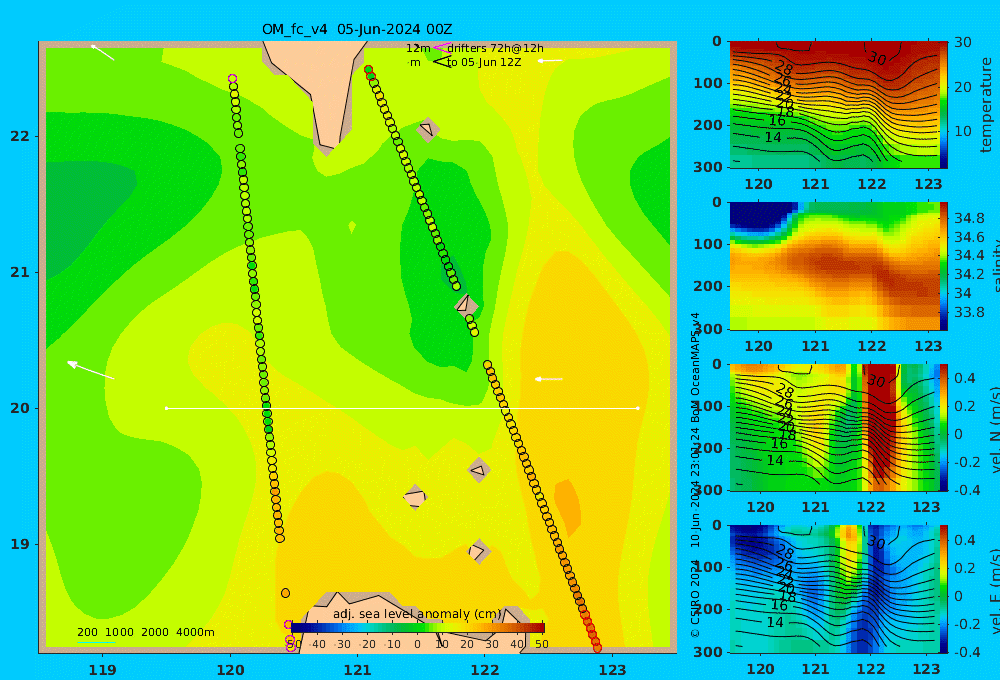
Task: Click the 'to 05 Jun 12Z' legend text
Action: point(484,62)
